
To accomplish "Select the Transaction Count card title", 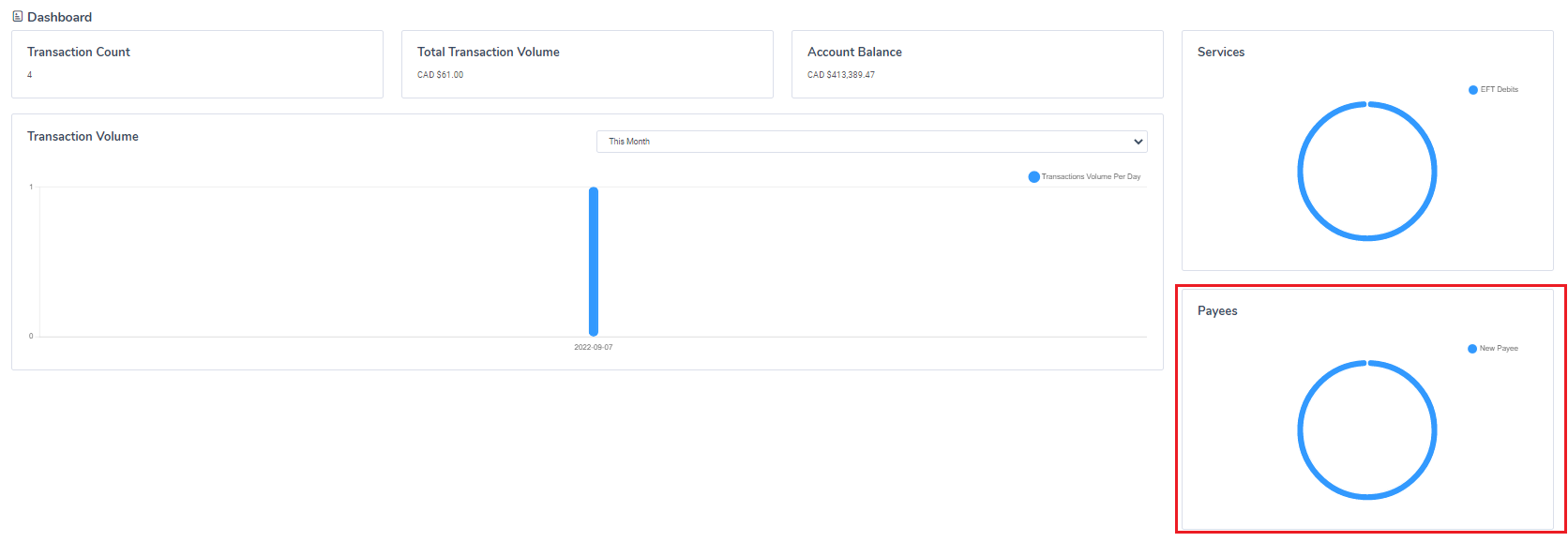I will (x=79, y=53).
